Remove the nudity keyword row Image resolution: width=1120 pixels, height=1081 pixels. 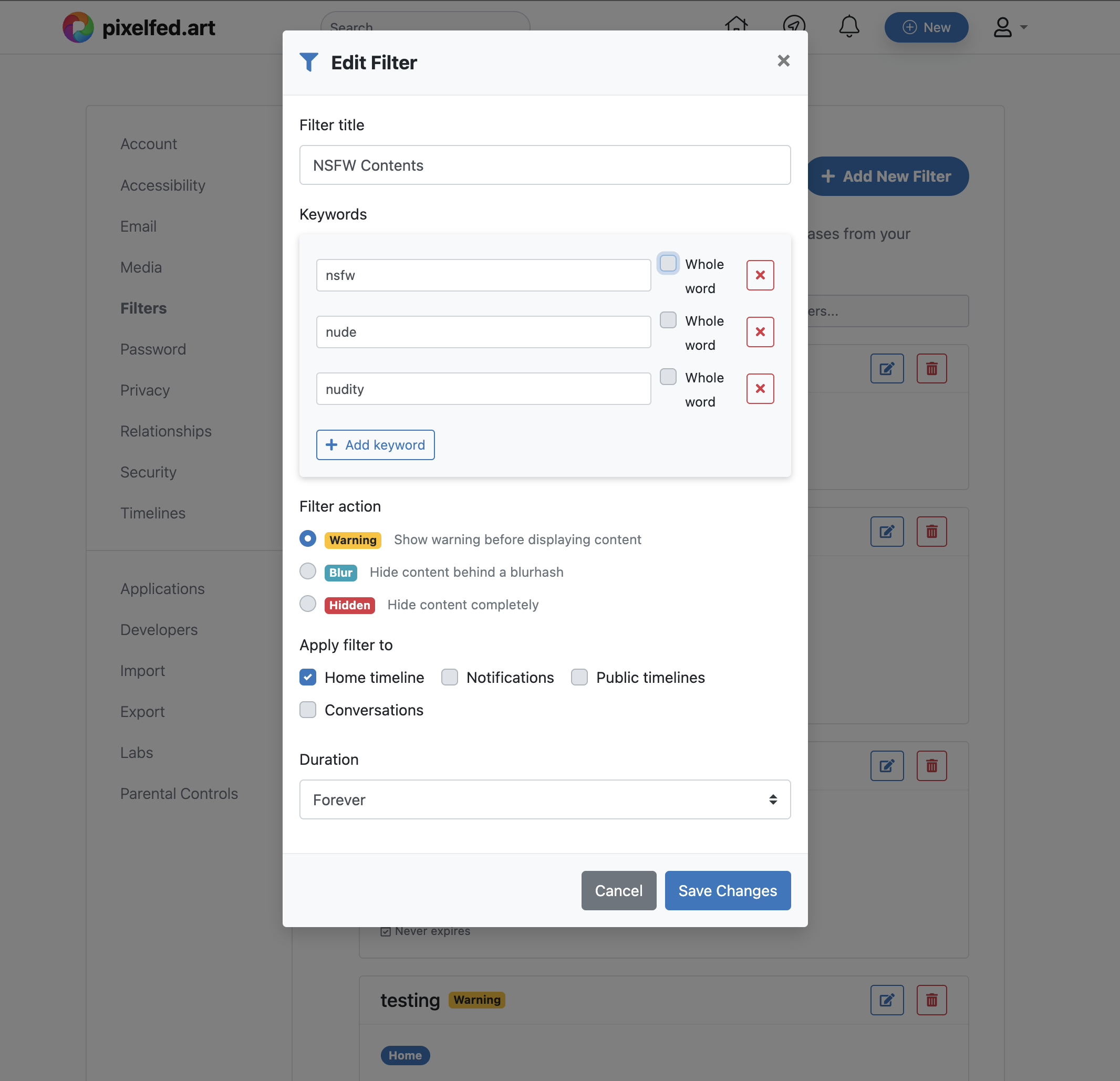(760, 389)
